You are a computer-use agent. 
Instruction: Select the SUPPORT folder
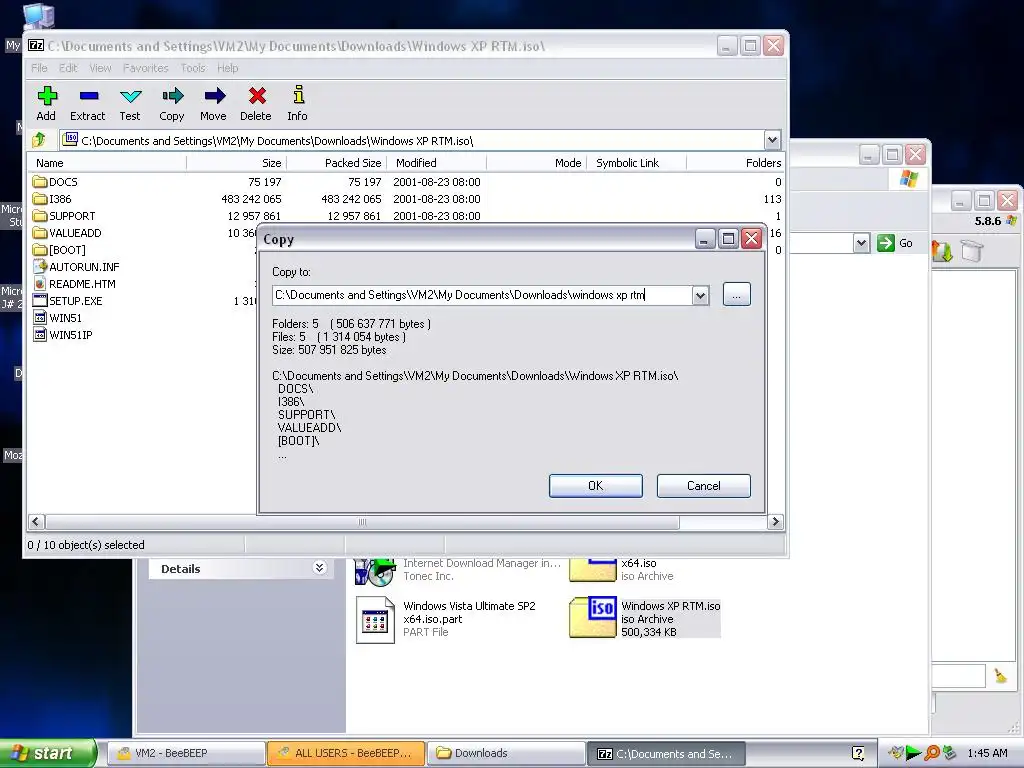[64, 216]
